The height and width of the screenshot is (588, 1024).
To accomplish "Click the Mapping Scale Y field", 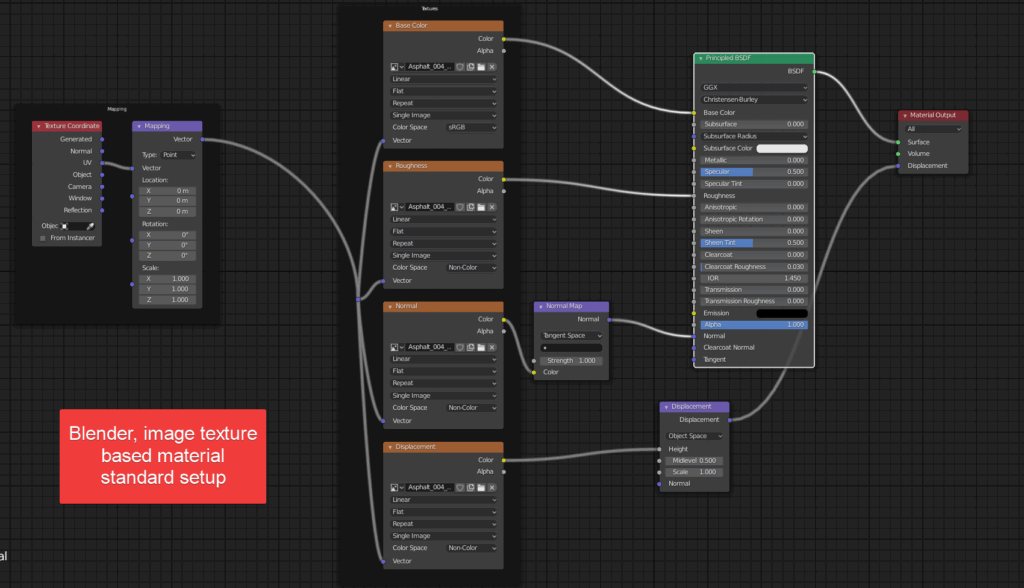I will pyautogui.click(x=167, y=289).
